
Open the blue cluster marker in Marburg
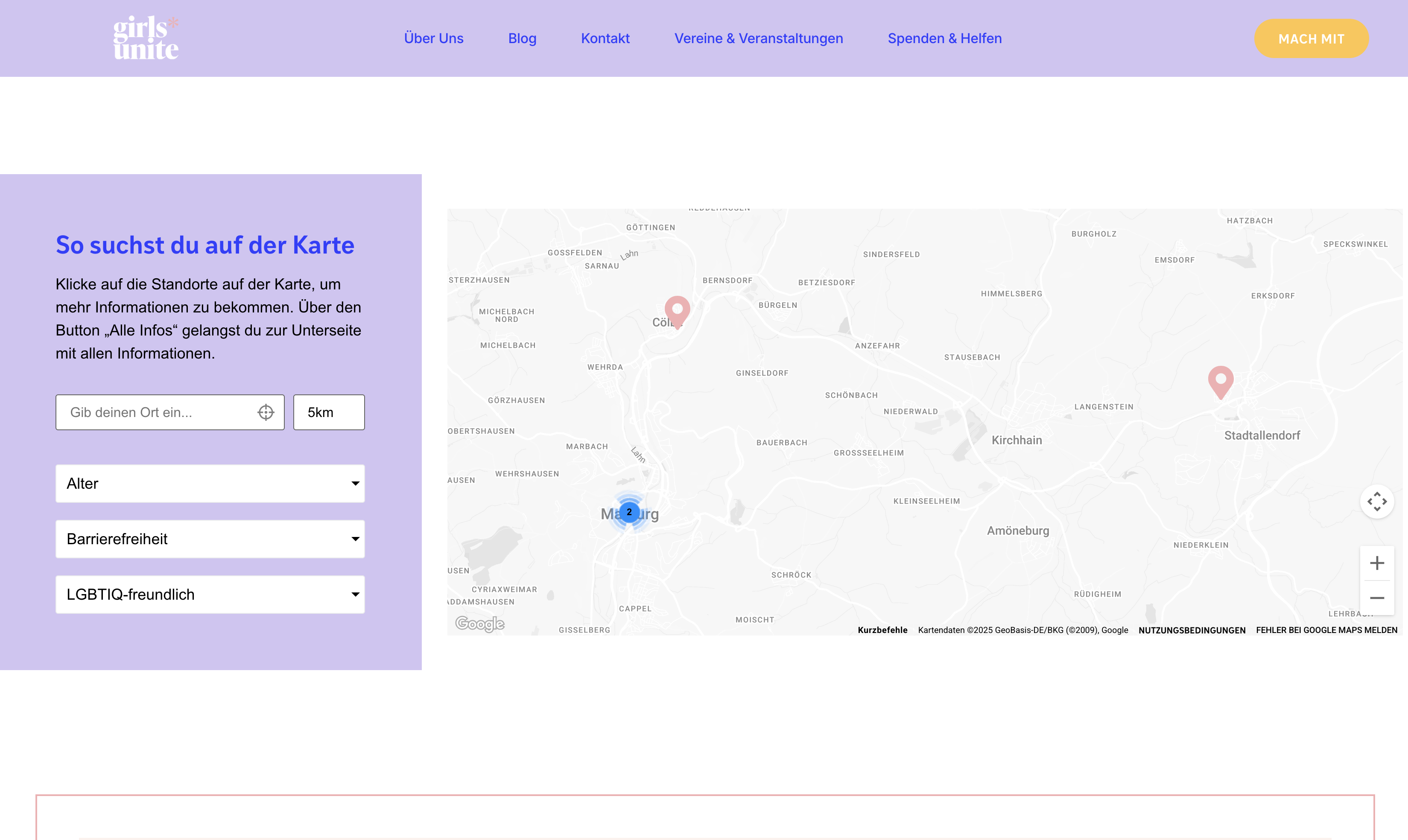629,512
